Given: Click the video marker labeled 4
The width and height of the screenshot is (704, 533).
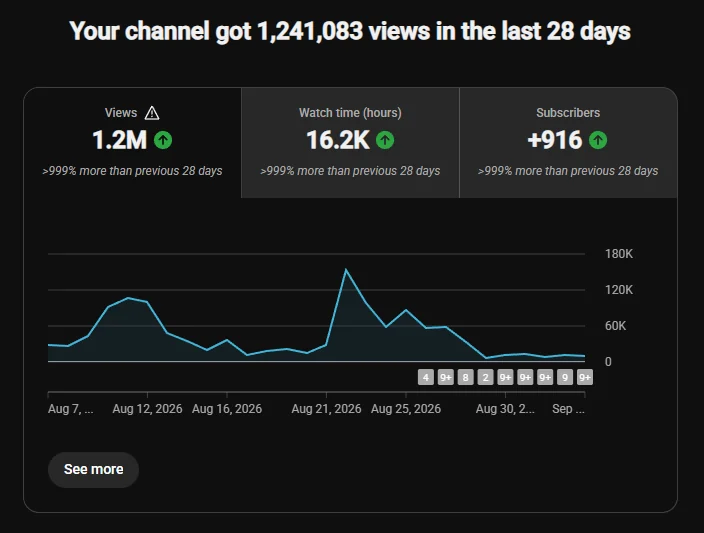Looking at the screenshot, I should click(426, 378).
